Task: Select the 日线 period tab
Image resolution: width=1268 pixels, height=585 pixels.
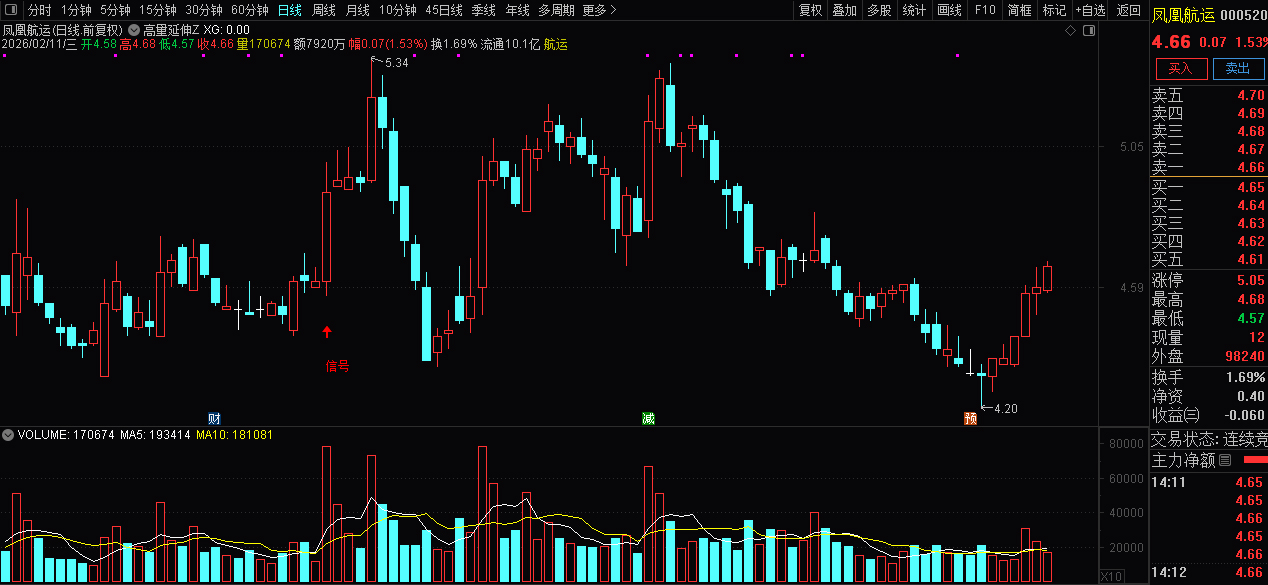Action: pos(290,10)
